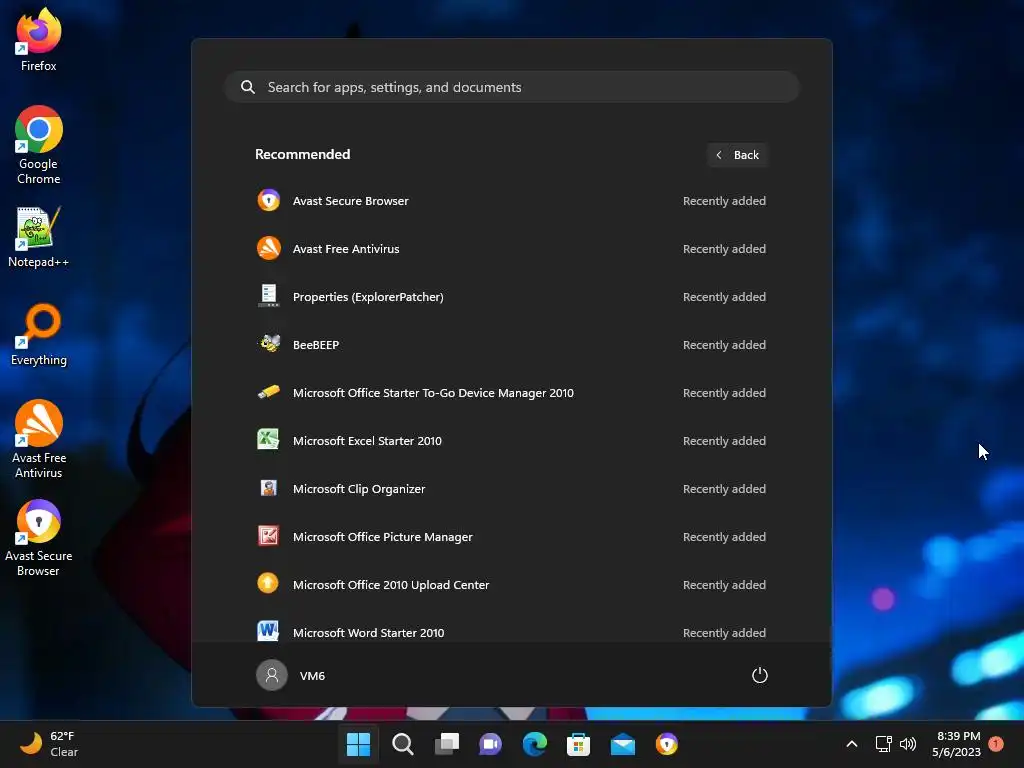Open the BeeBEEP bee icon
Image resolution: width=1024 pixels, height=768 pixels.
268,344
